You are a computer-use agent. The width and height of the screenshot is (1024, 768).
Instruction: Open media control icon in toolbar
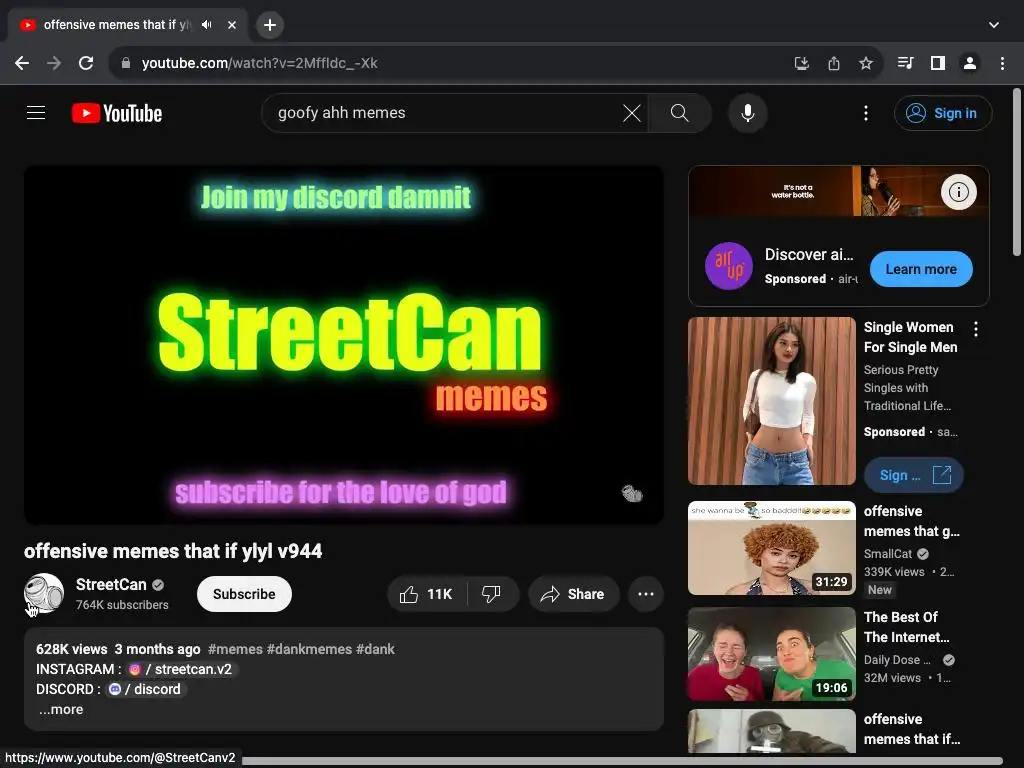coord(906,63)
